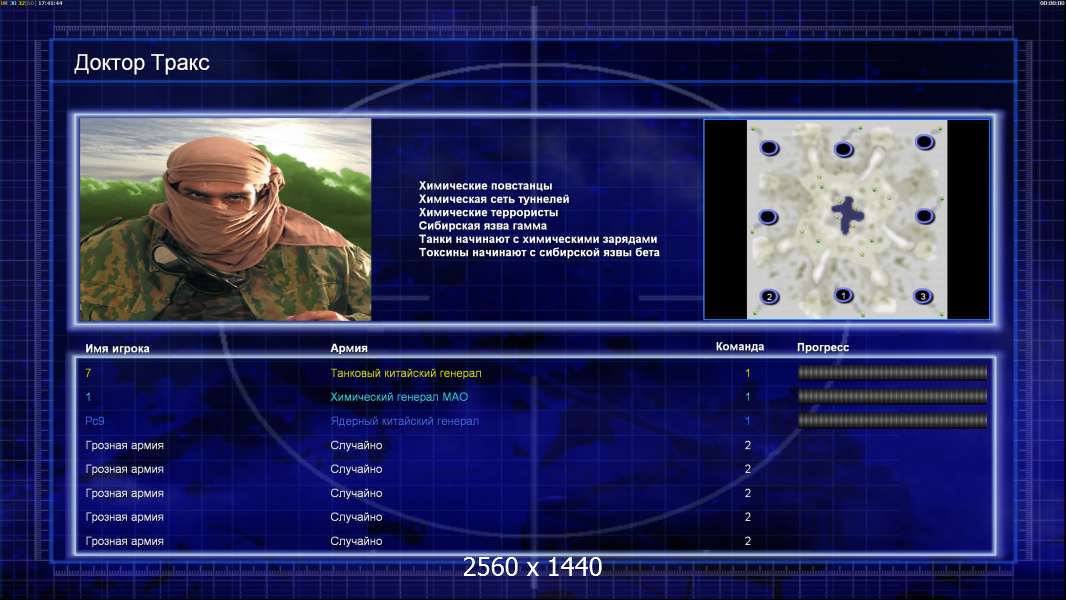The width and height of the screenshot is (1066, 600).
Task: Click the progress bar for player 7
Action: point(892,373)
